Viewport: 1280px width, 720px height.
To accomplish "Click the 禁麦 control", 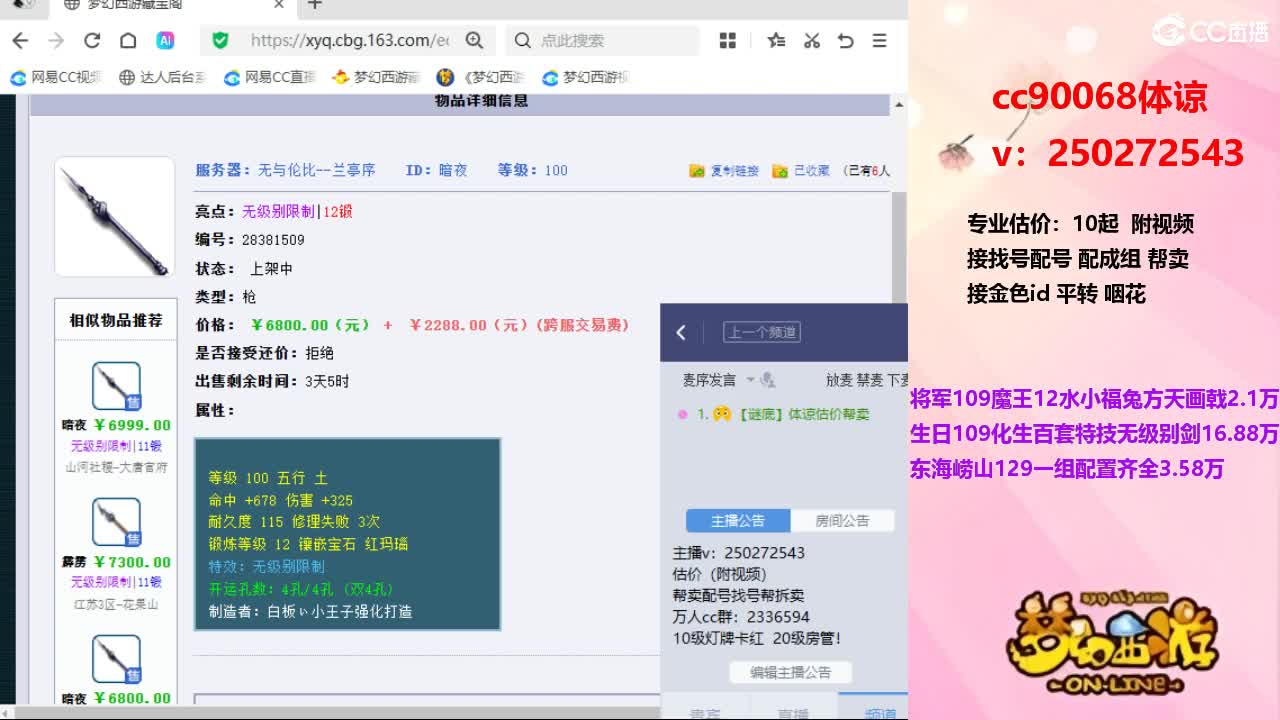I will (x=869, y=380).
